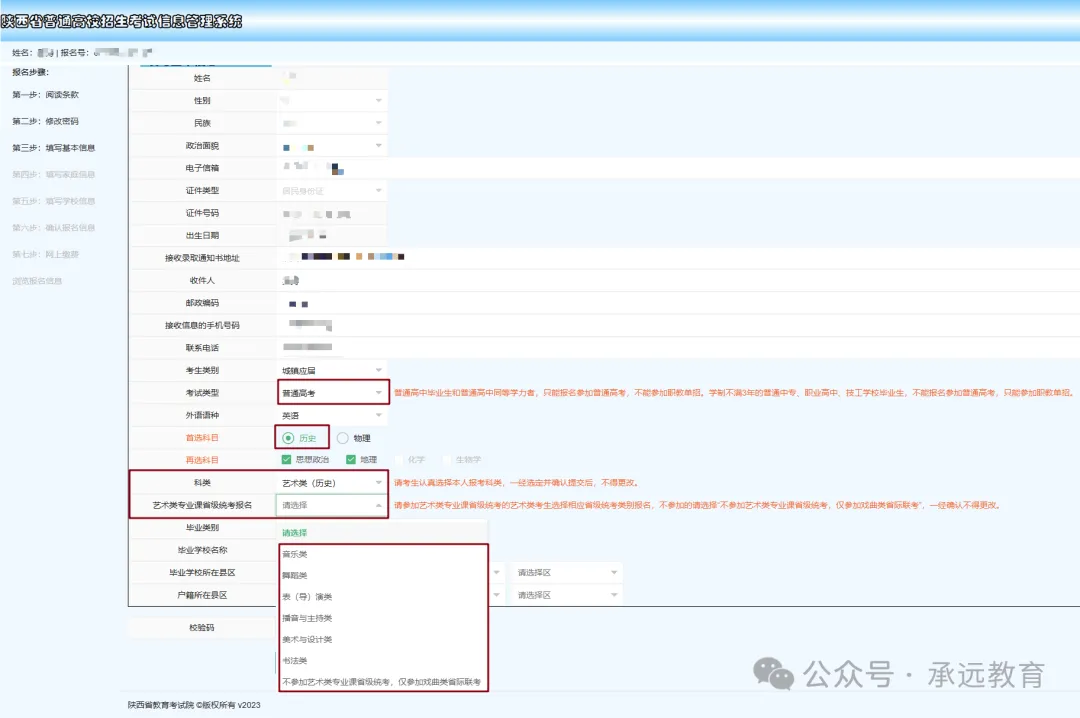Expand the 考生类别 dropdown showing 城镇应届

331,371
